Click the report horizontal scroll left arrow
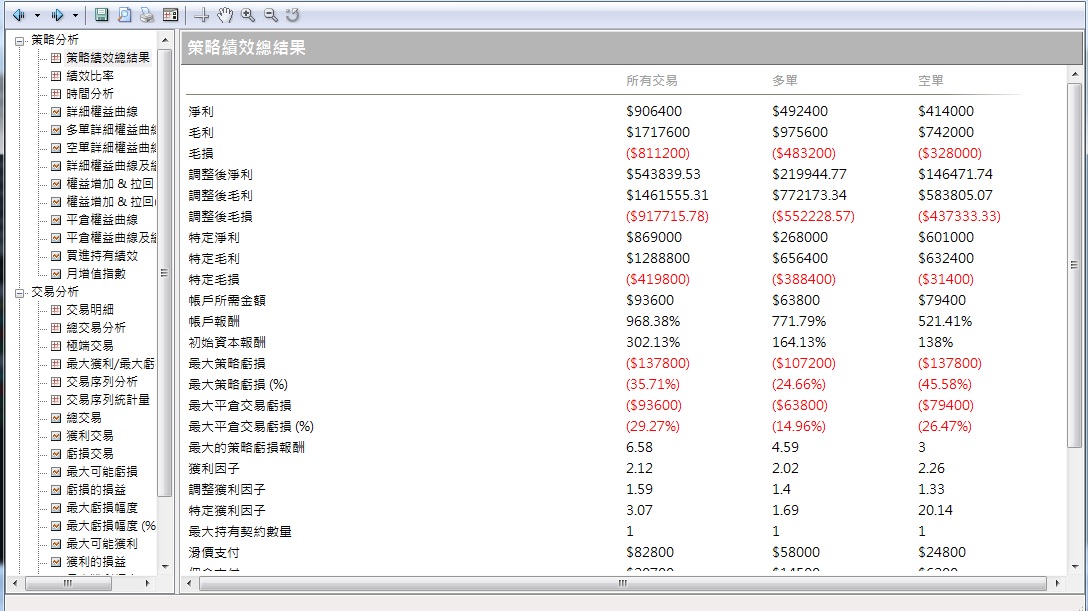The width and height of the screenshot is (1088, 611). coord(189,583)
